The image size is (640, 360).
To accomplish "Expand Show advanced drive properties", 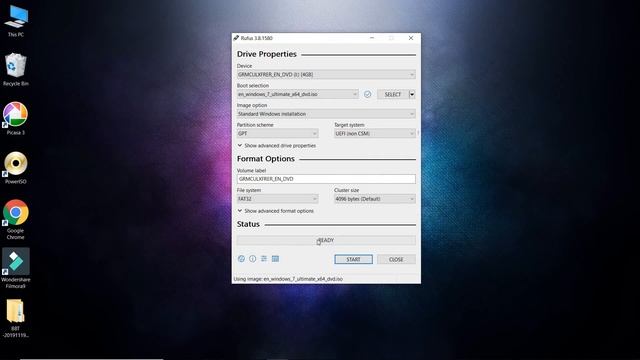I will coord(277,146).
